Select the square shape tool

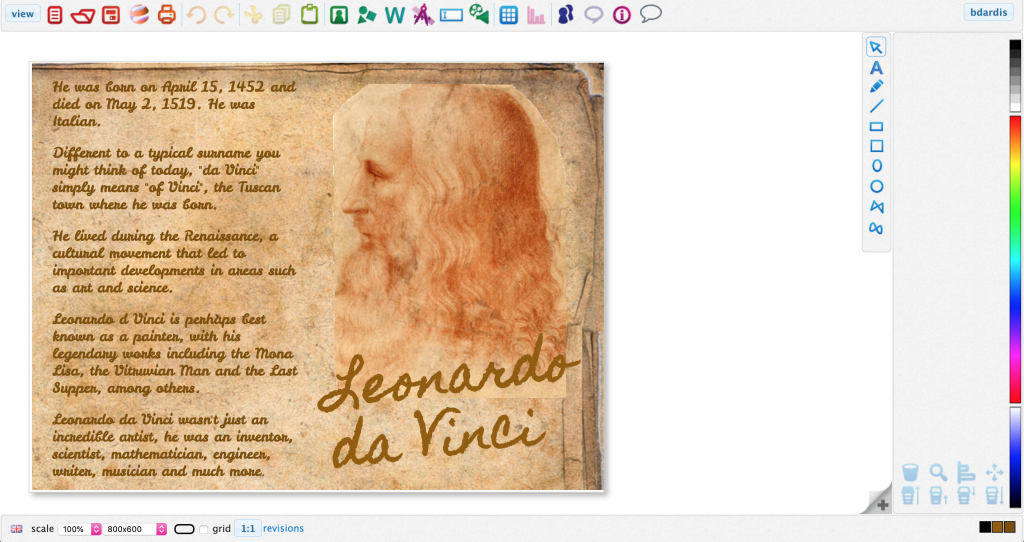(876, 146)
